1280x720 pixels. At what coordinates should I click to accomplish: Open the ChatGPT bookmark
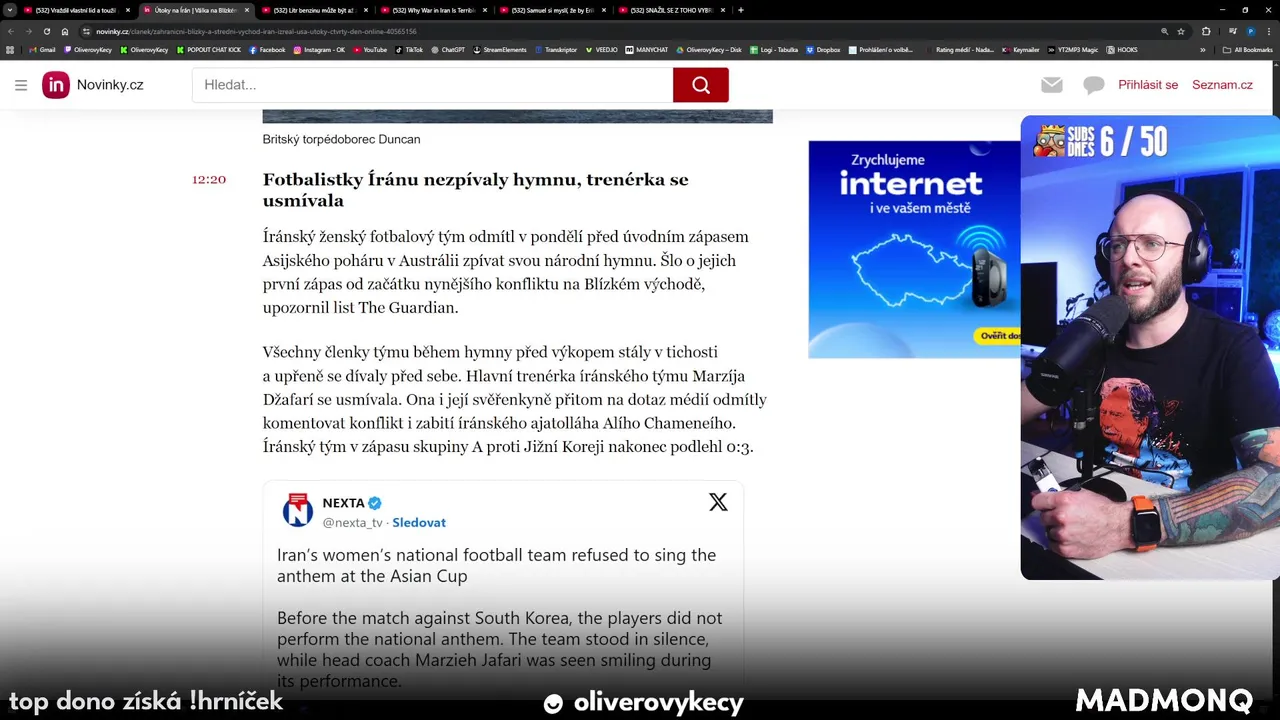pos(448,49)
